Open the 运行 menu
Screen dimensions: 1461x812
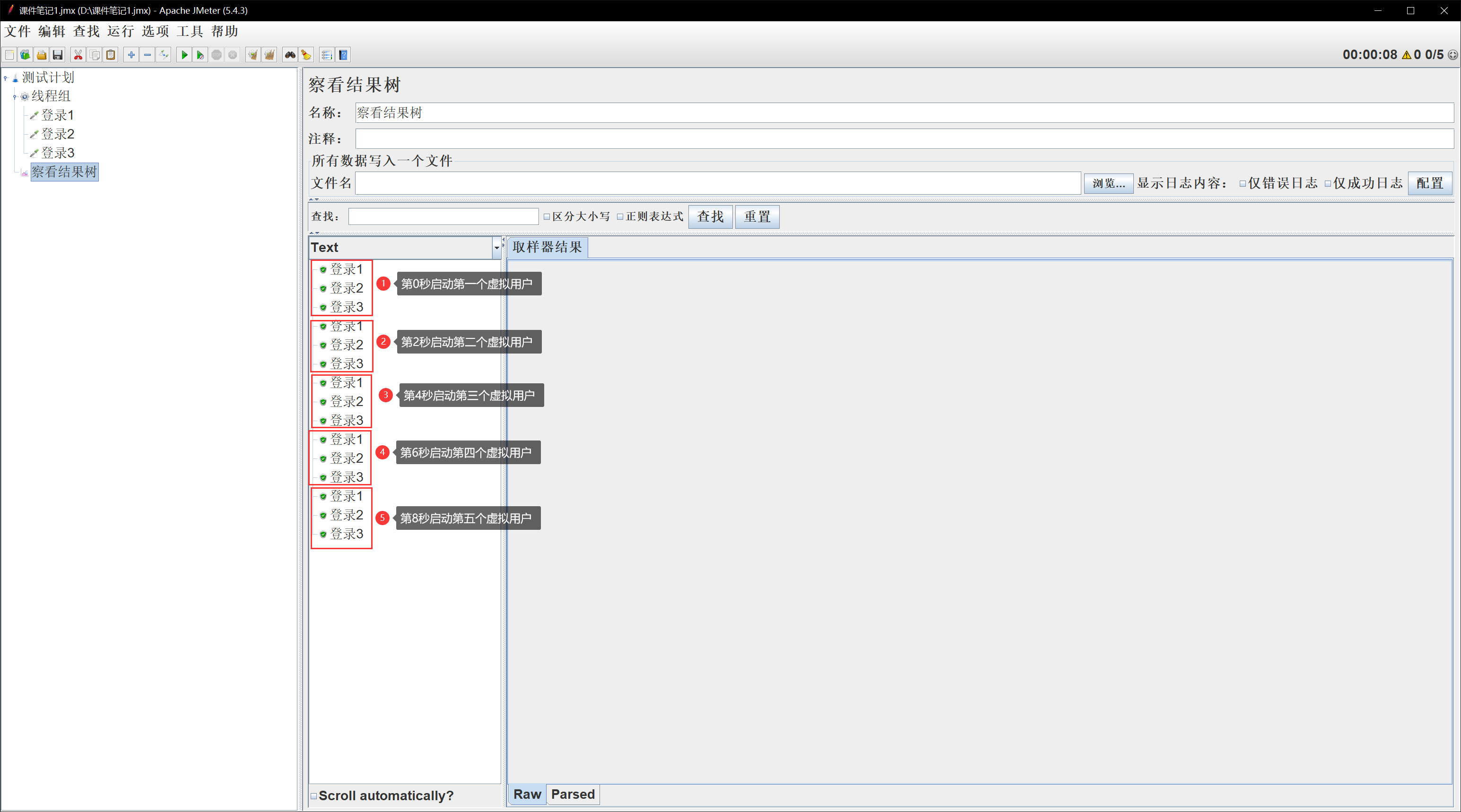tap(120, 31)
